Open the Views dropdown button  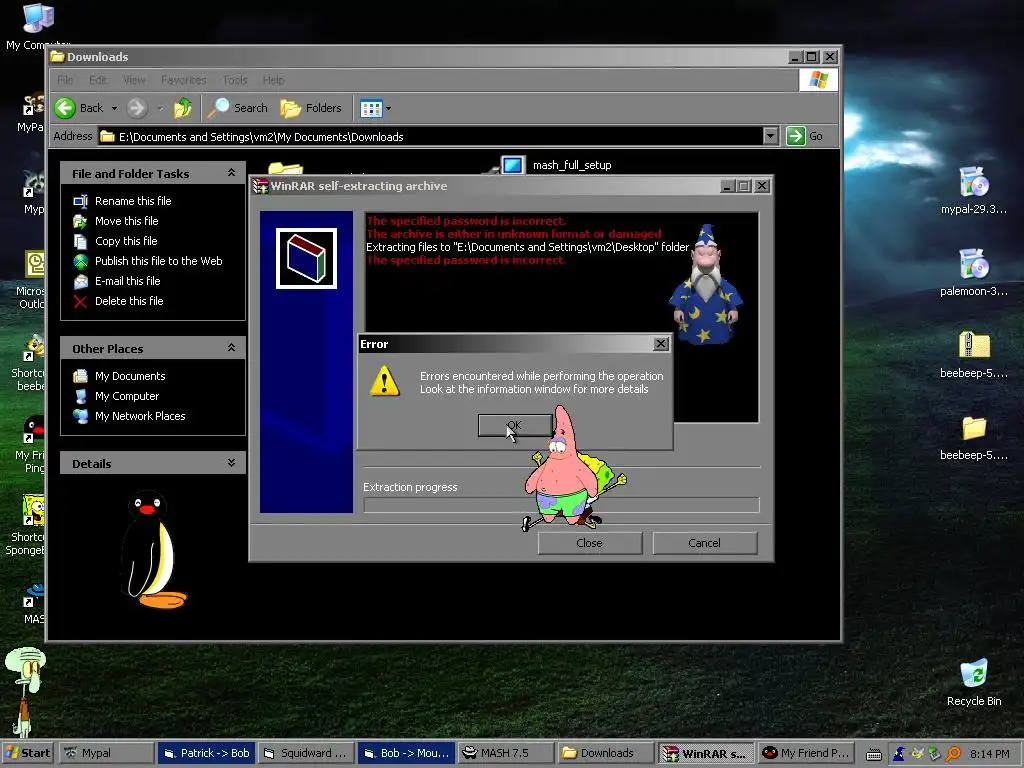tap(376, 108)
